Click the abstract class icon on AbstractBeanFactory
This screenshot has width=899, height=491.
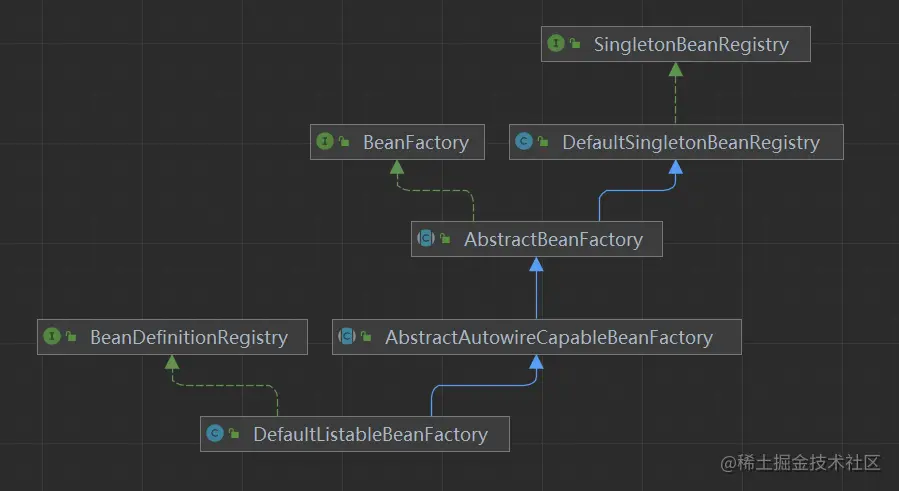(425, 238)
